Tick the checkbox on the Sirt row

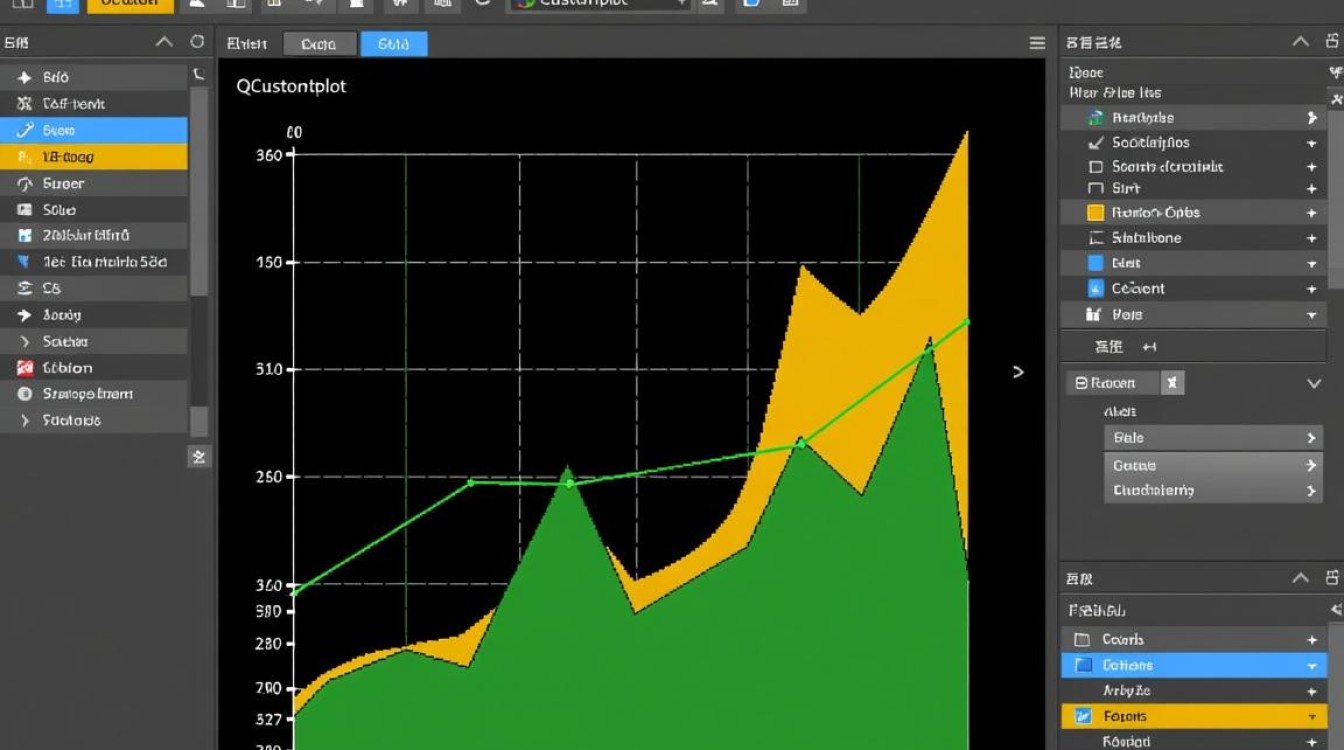coord(1095,189)
